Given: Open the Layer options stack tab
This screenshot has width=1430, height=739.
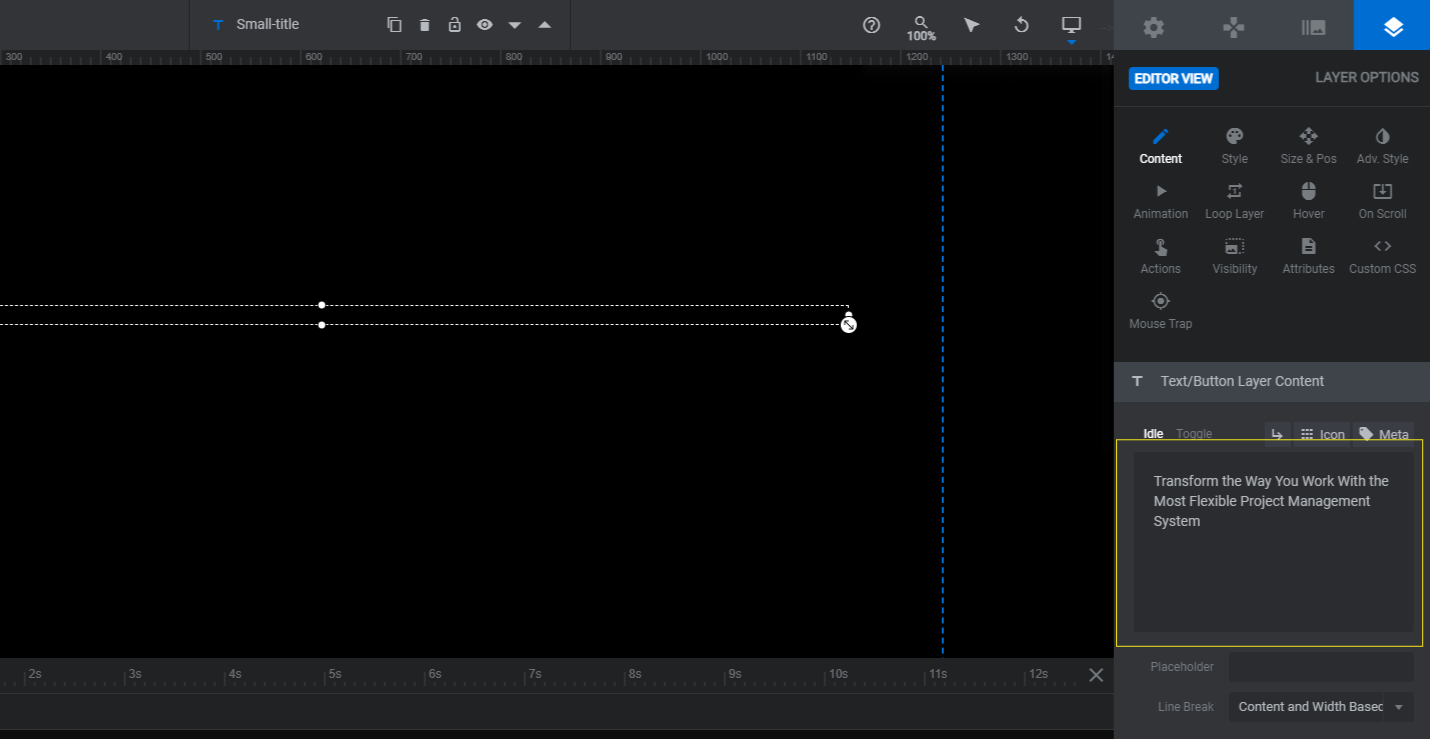Looking at the screenshot, I should point(1392,27).
